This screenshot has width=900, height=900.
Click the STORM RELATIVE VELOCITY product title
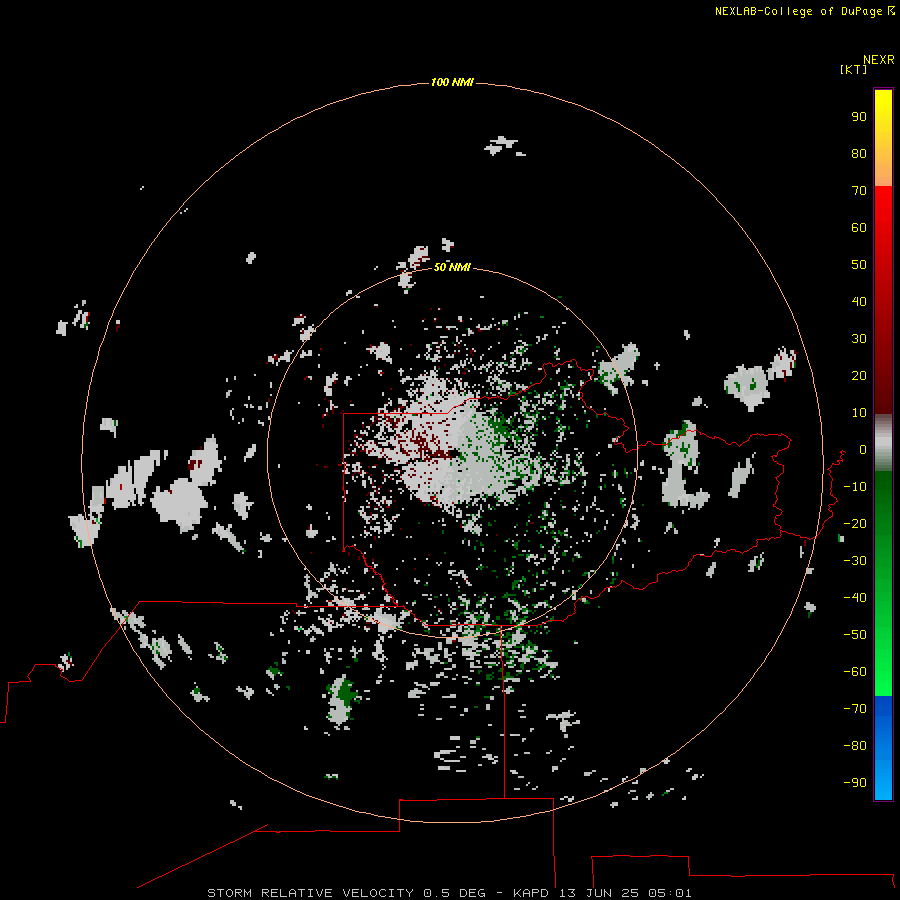pyautogui.click(x=310, y=893)
